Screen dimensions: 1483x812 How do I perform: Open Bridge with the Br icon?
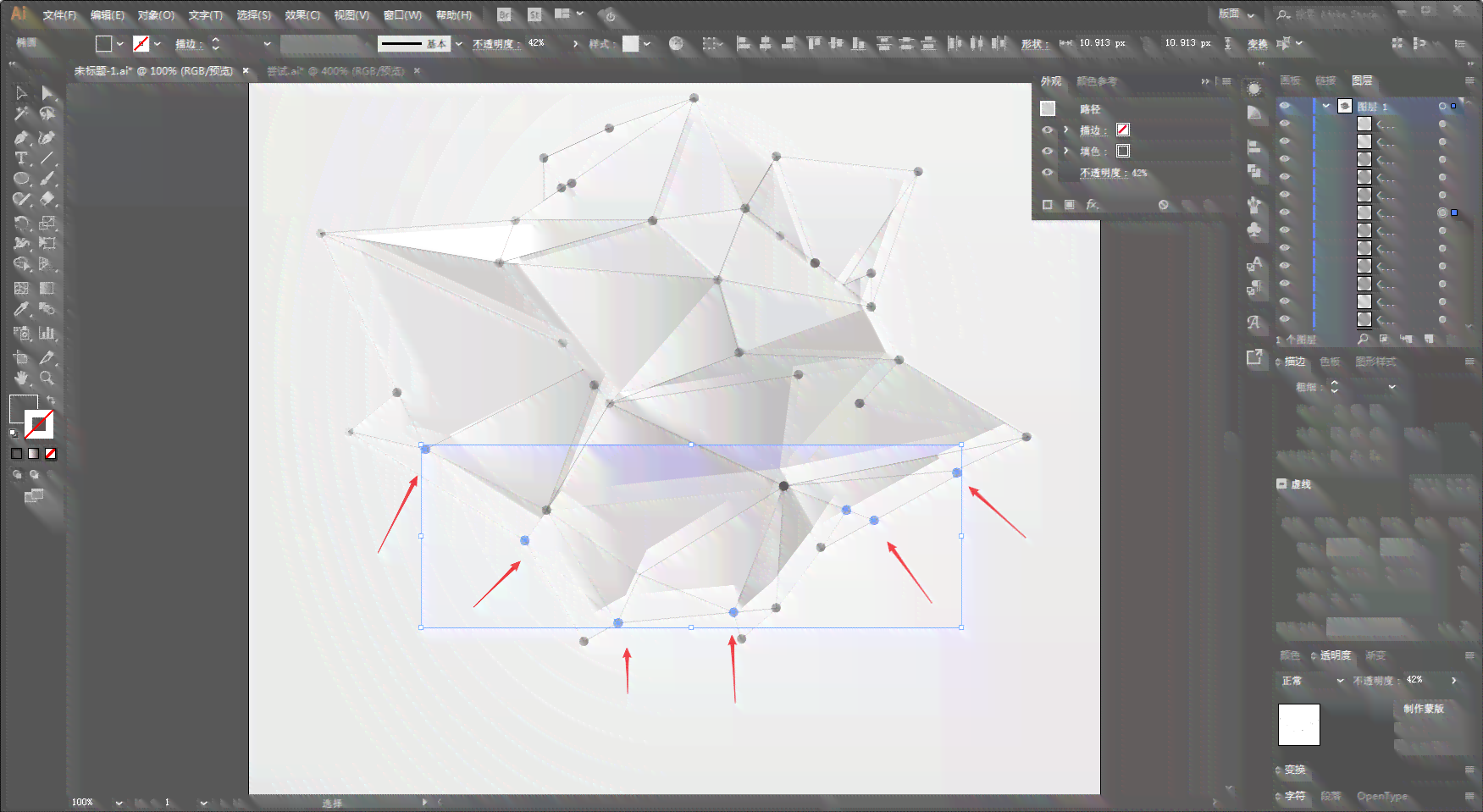505,15
